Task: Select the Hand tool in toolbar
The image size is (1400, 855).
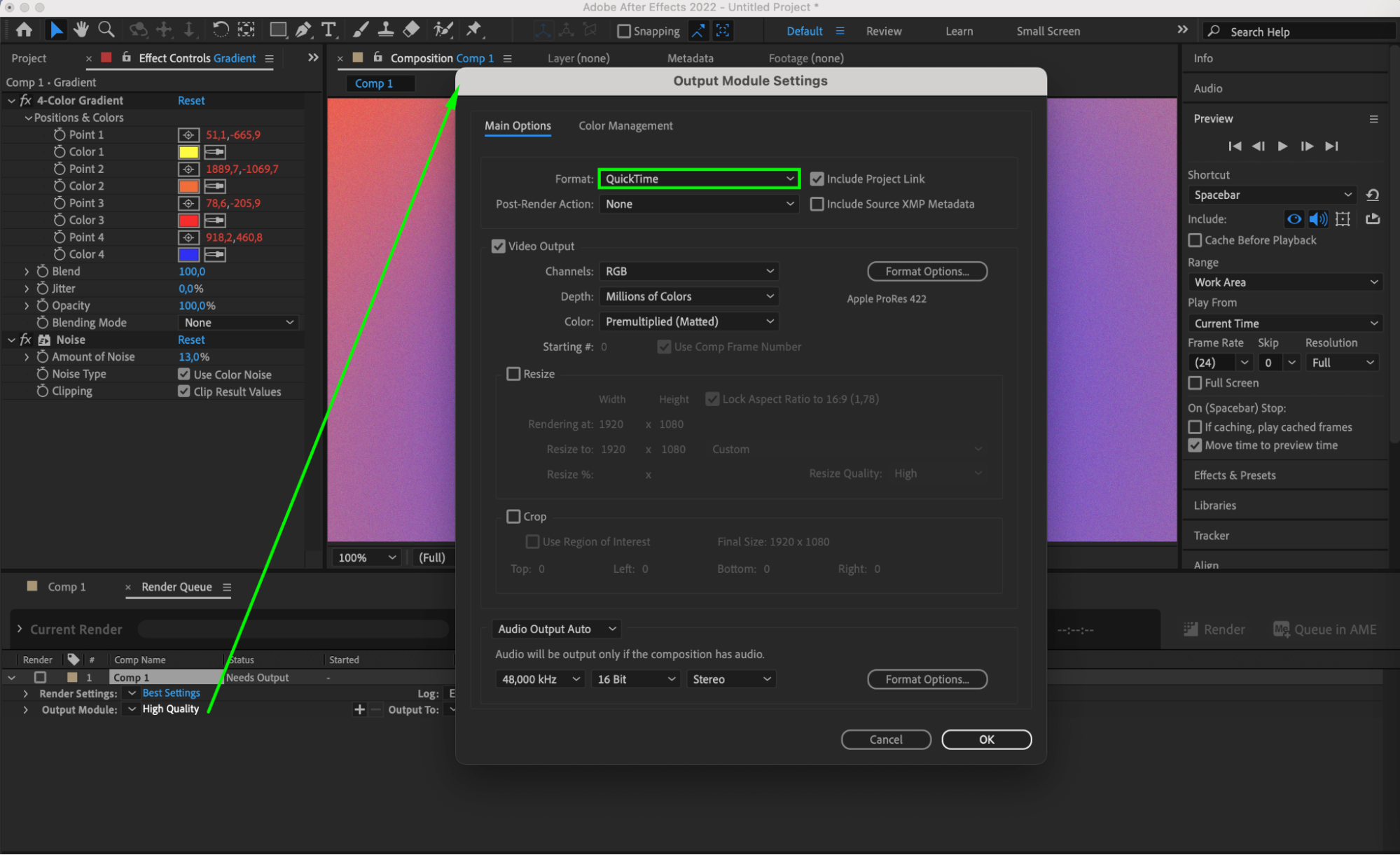Action: click(x=81, y=29)
